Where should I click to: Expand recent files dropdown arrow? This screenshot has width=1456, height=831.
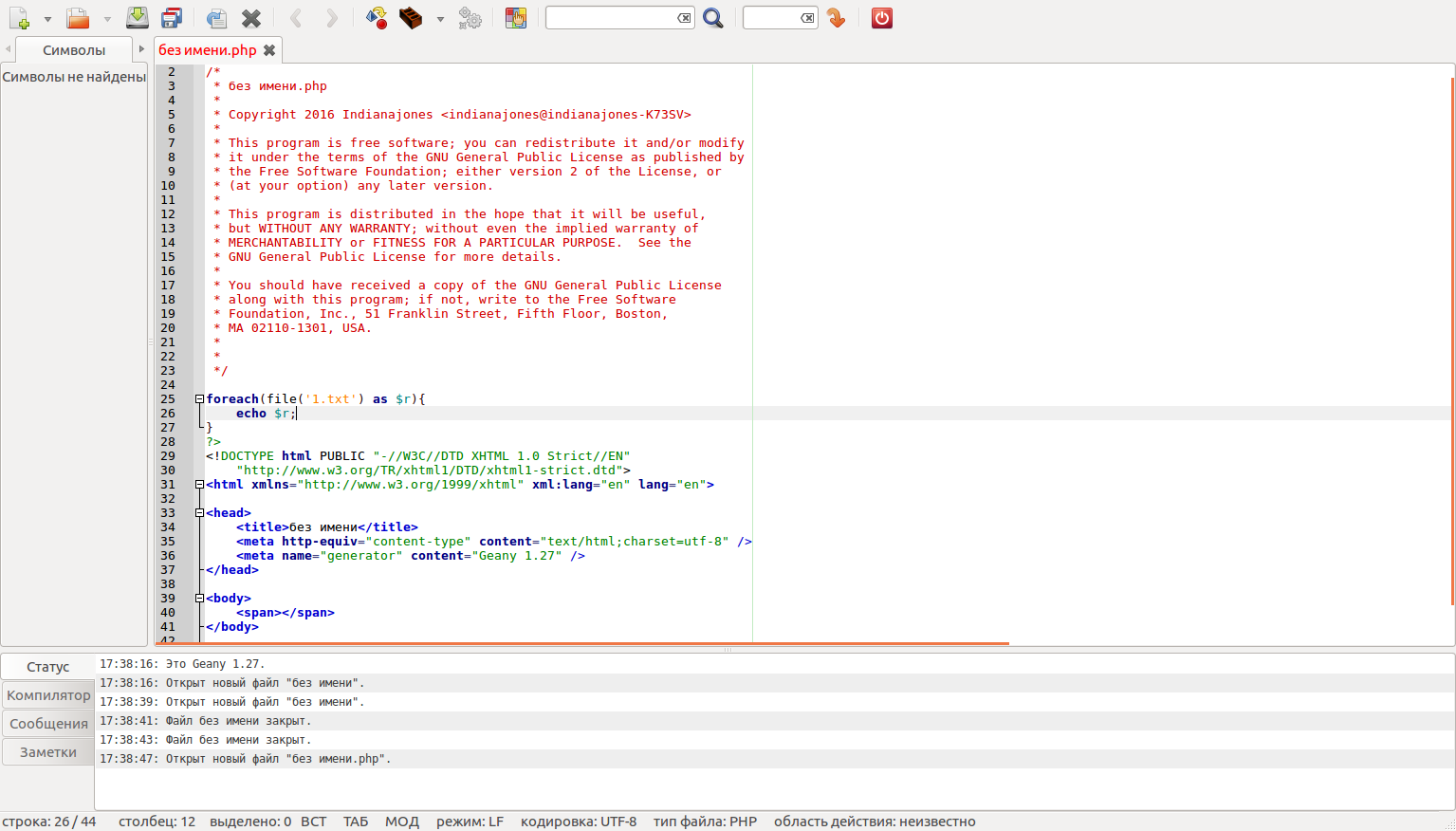107,19
